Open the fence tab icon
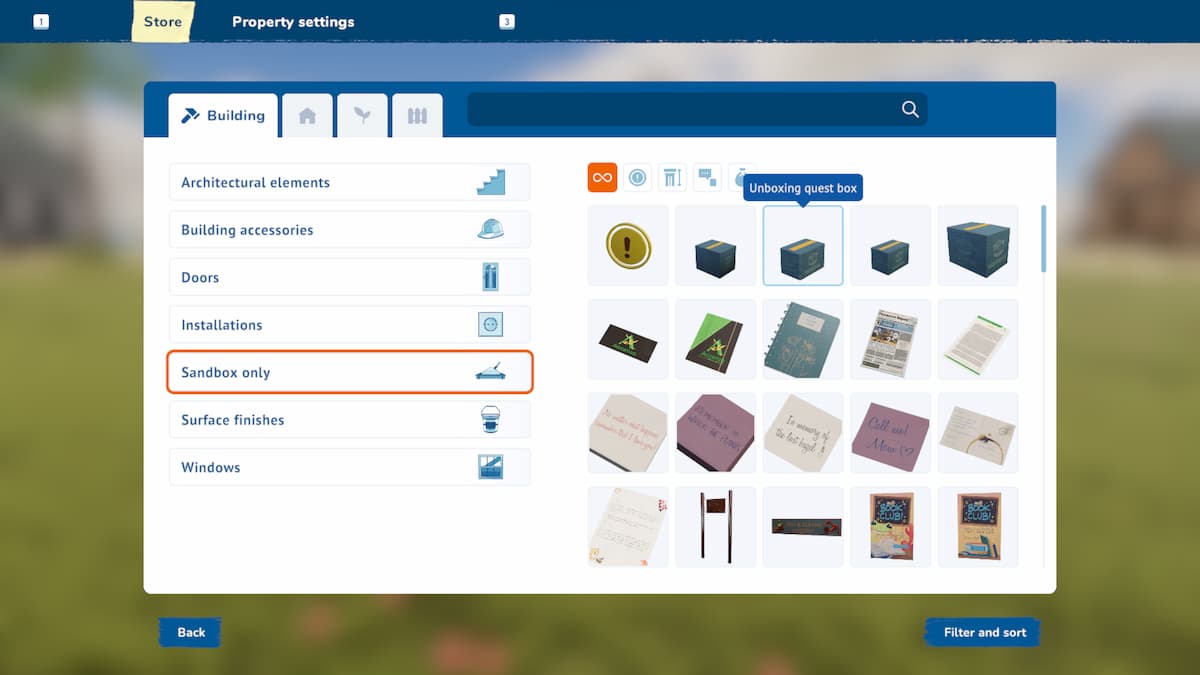This screenshot has width=1200, height=675. pyautogui.click(x=417, y=116)
